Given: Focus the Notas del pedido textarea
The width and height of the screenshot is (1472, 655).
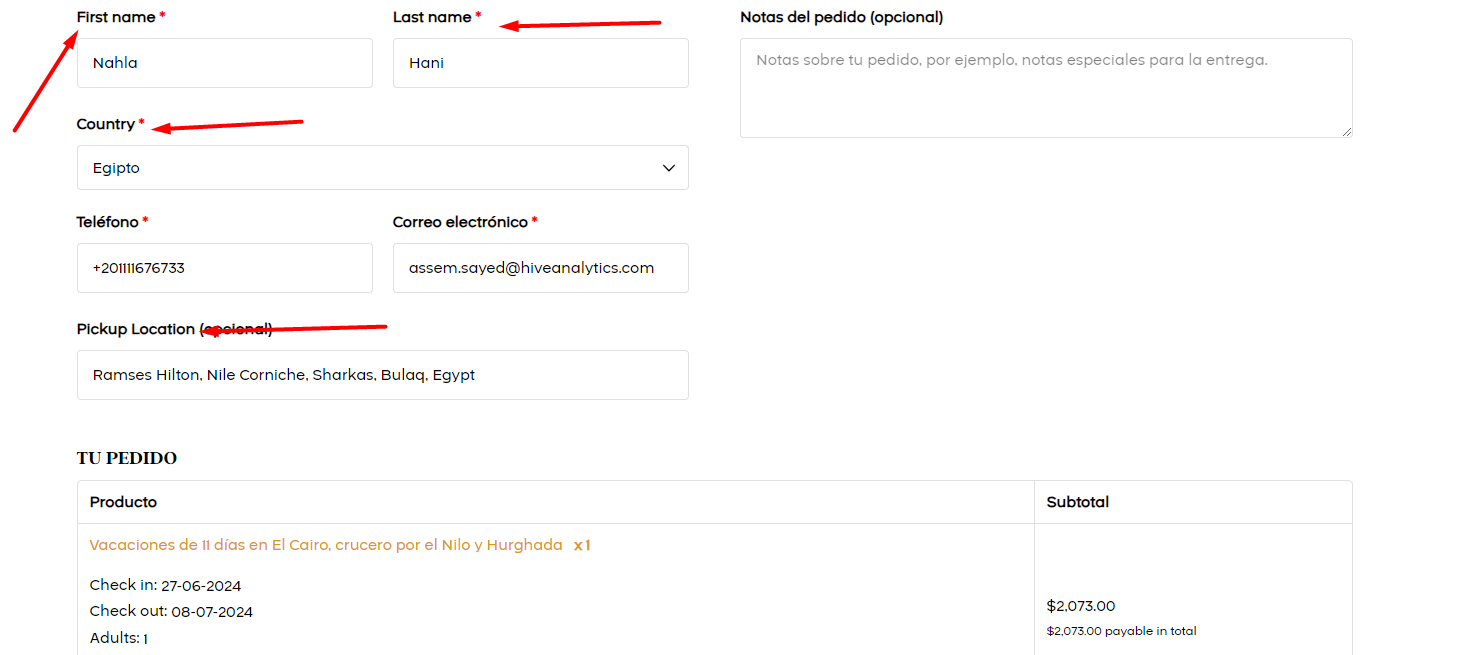Looking at the screenshot, I should (x=1046, y=88).
